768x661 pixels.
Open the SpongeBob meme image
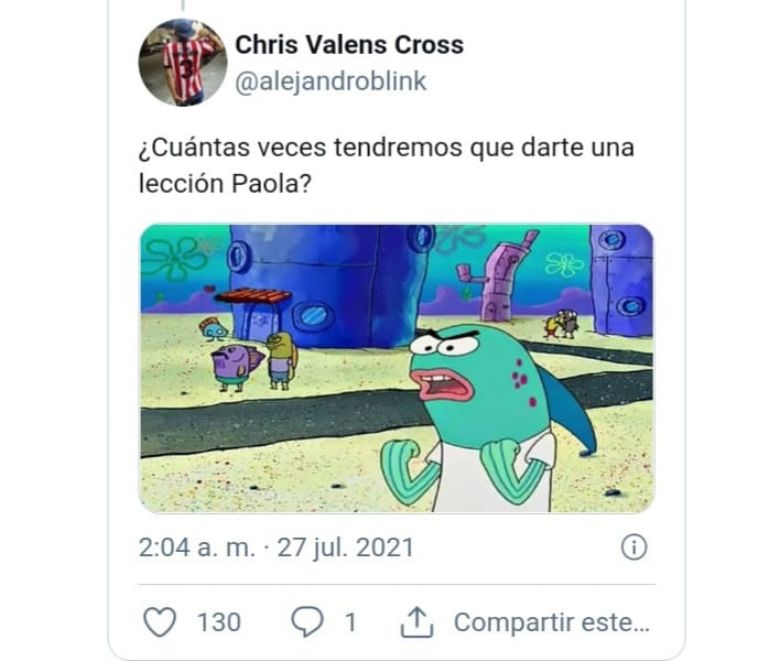click(x=397, y=368)
